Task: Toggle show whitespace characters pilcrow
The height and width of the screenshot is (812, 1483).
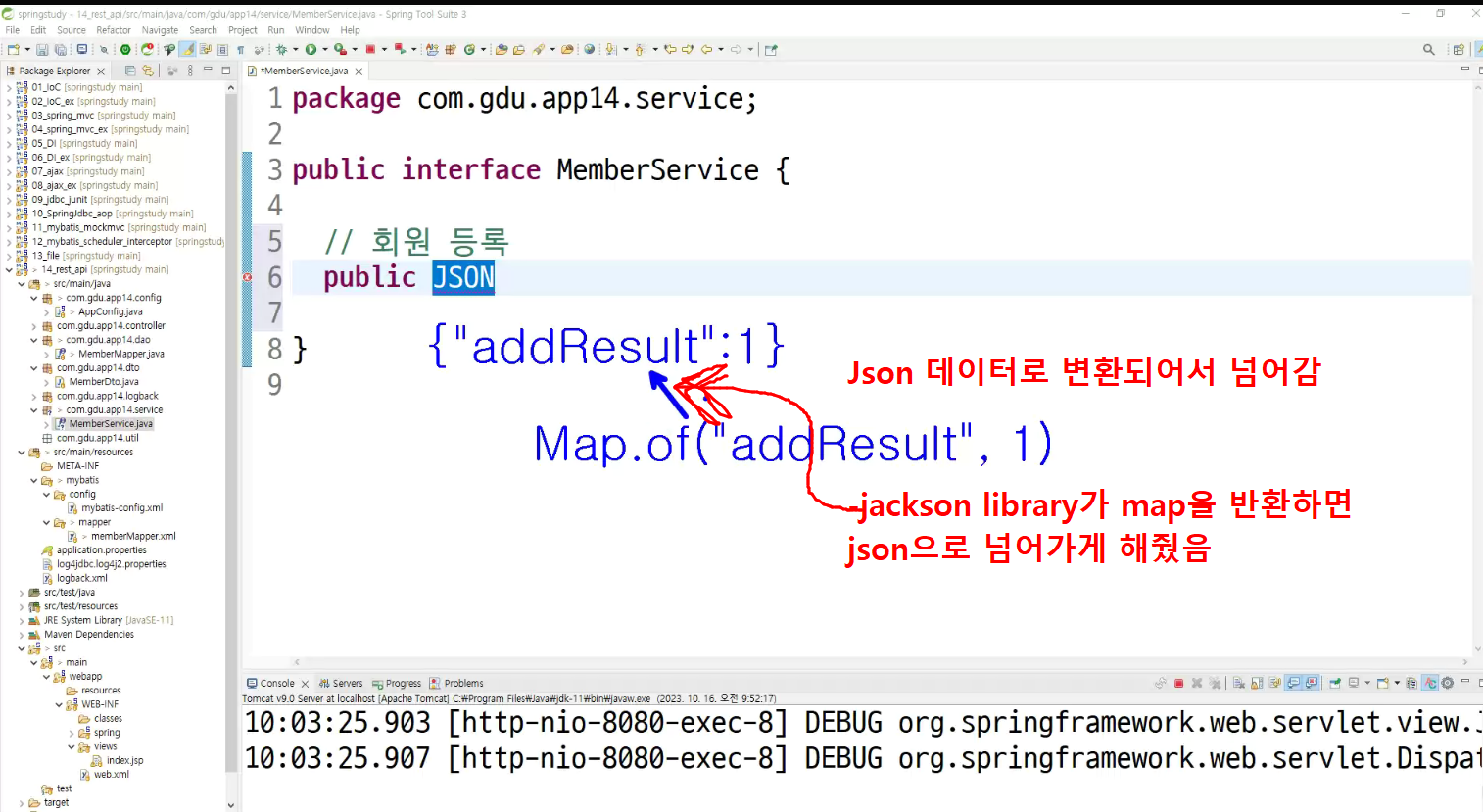Action: [x=240, y=49]
